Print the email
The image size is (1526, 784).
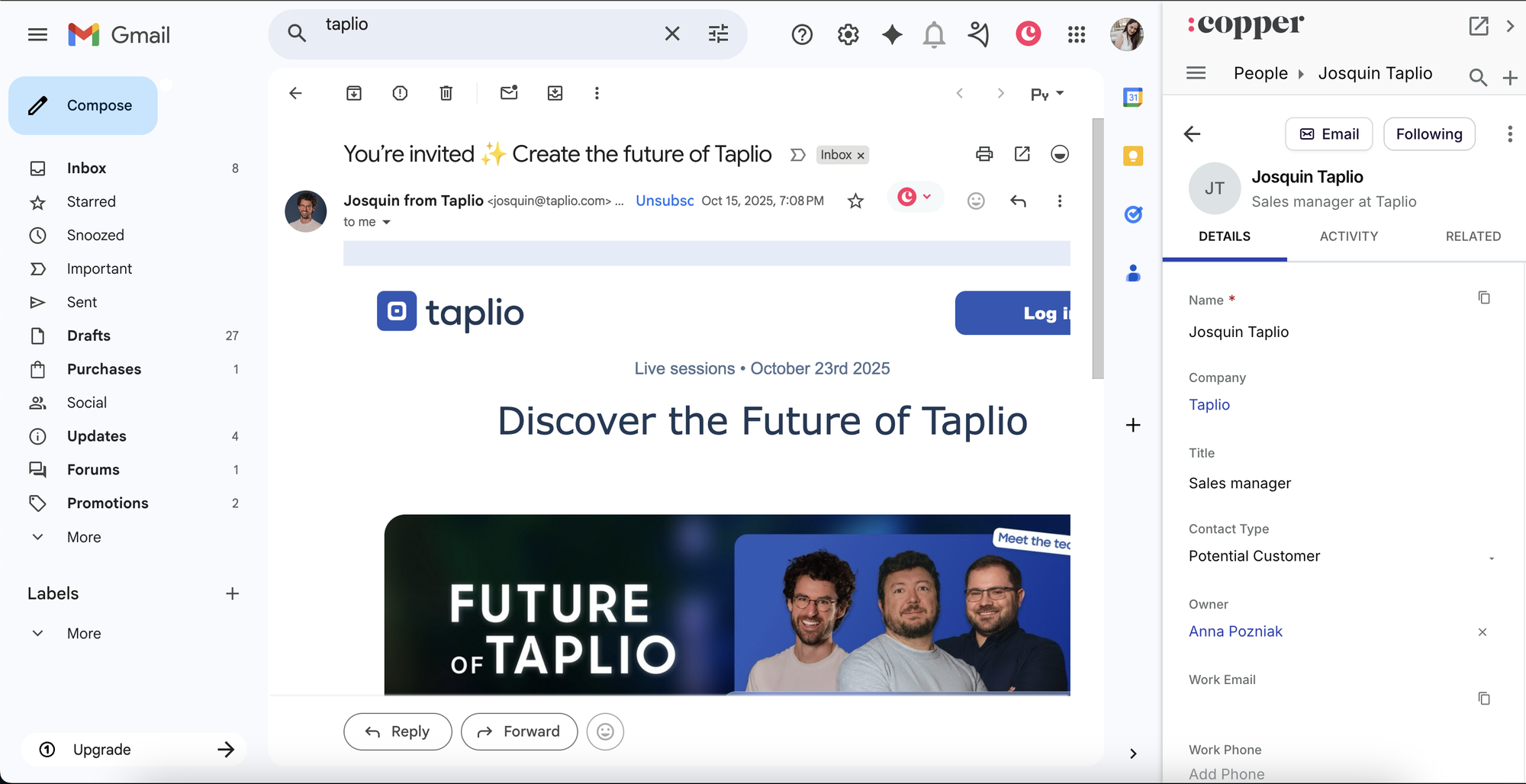pyautogui.click(x=984, y=153)
